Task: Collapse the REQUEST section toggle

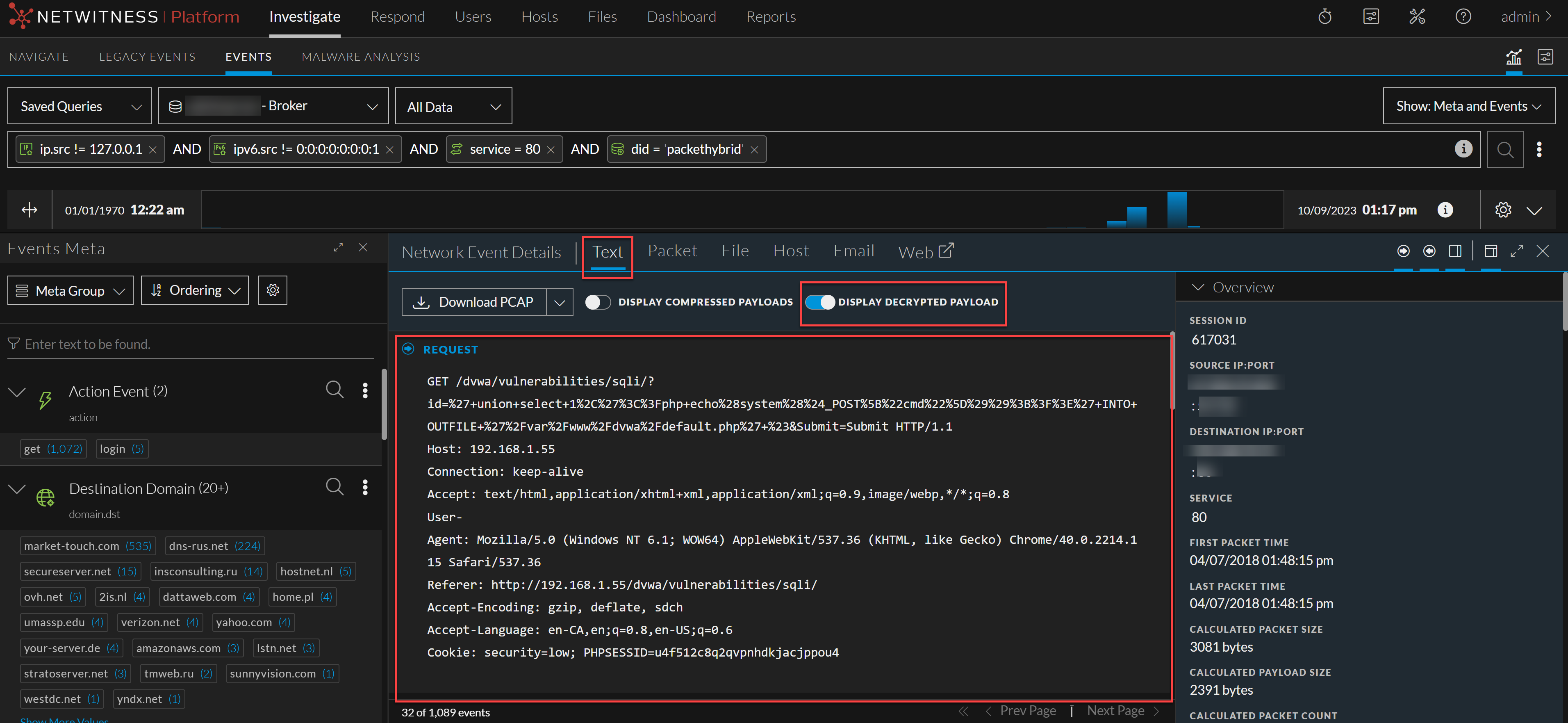Action: (408, 349)
